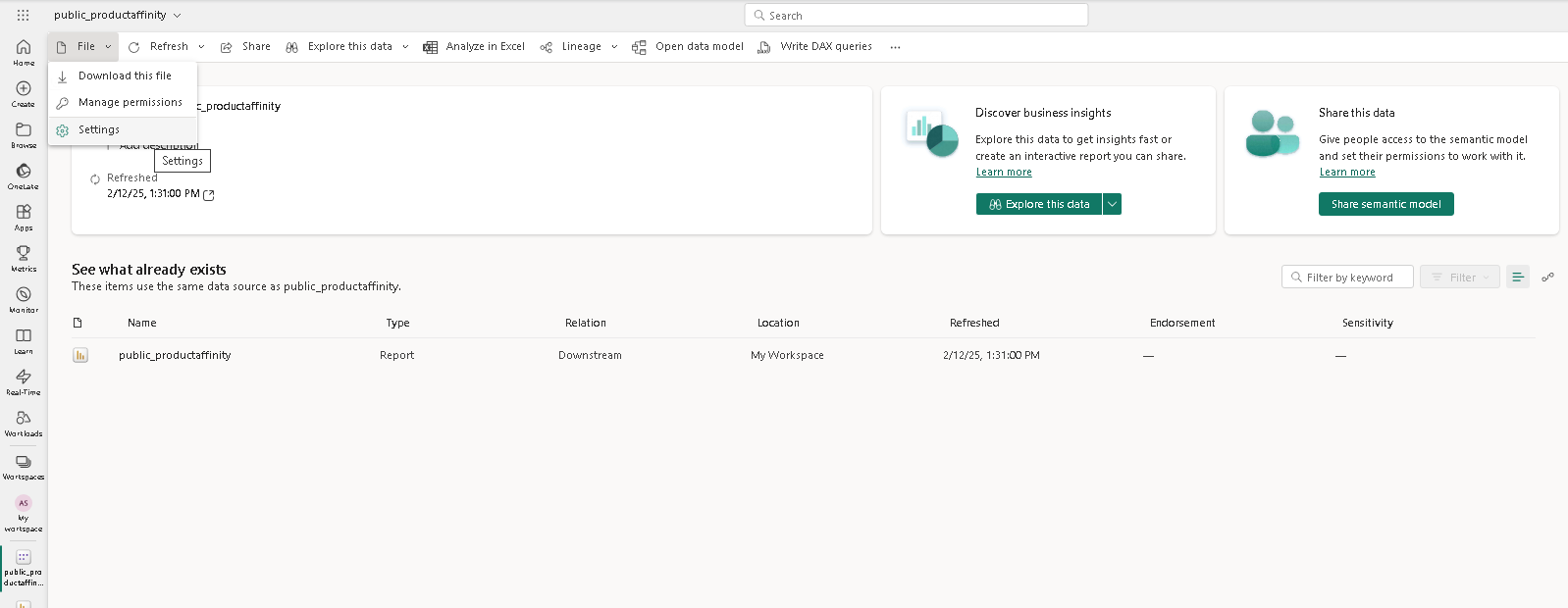Open Monitor in the left navigation
Image resolution: width=1568 pixels, height=608 pixels.
pyautogui.click(x=24, y=299)
